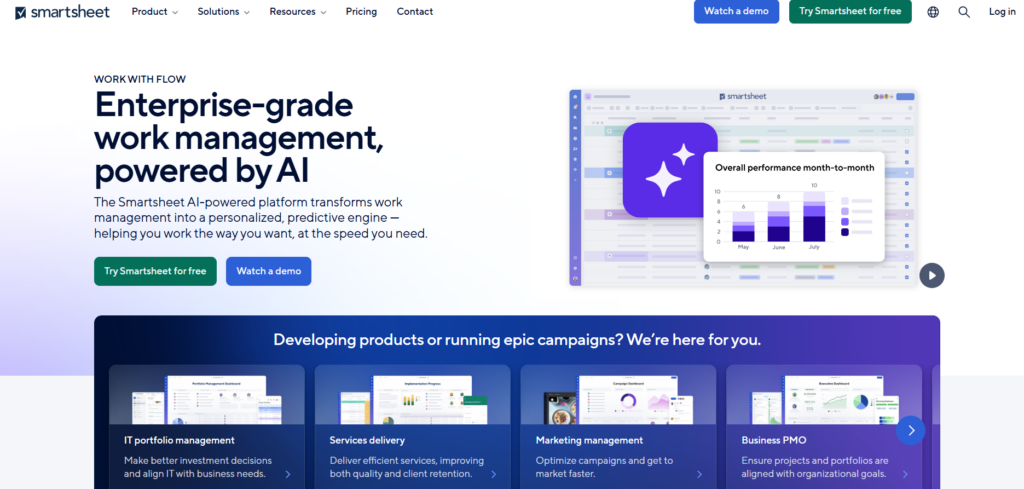Click the arrow on Marketing management card
This screenshot has height=489, width=1024.
(x=700, y=474)
